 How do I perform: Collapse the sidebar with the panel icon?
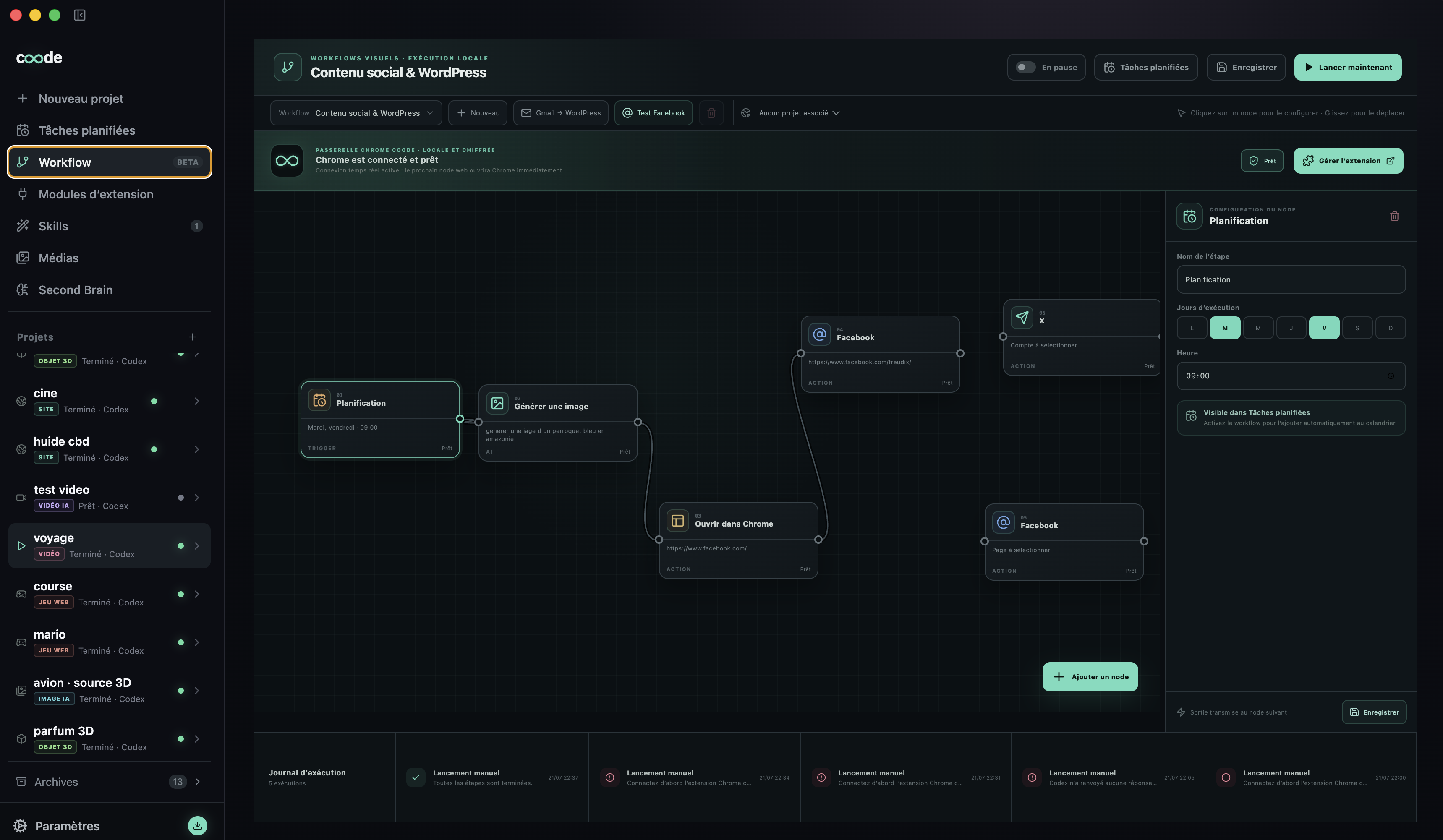pyautogui.click(x=80, y=15)
